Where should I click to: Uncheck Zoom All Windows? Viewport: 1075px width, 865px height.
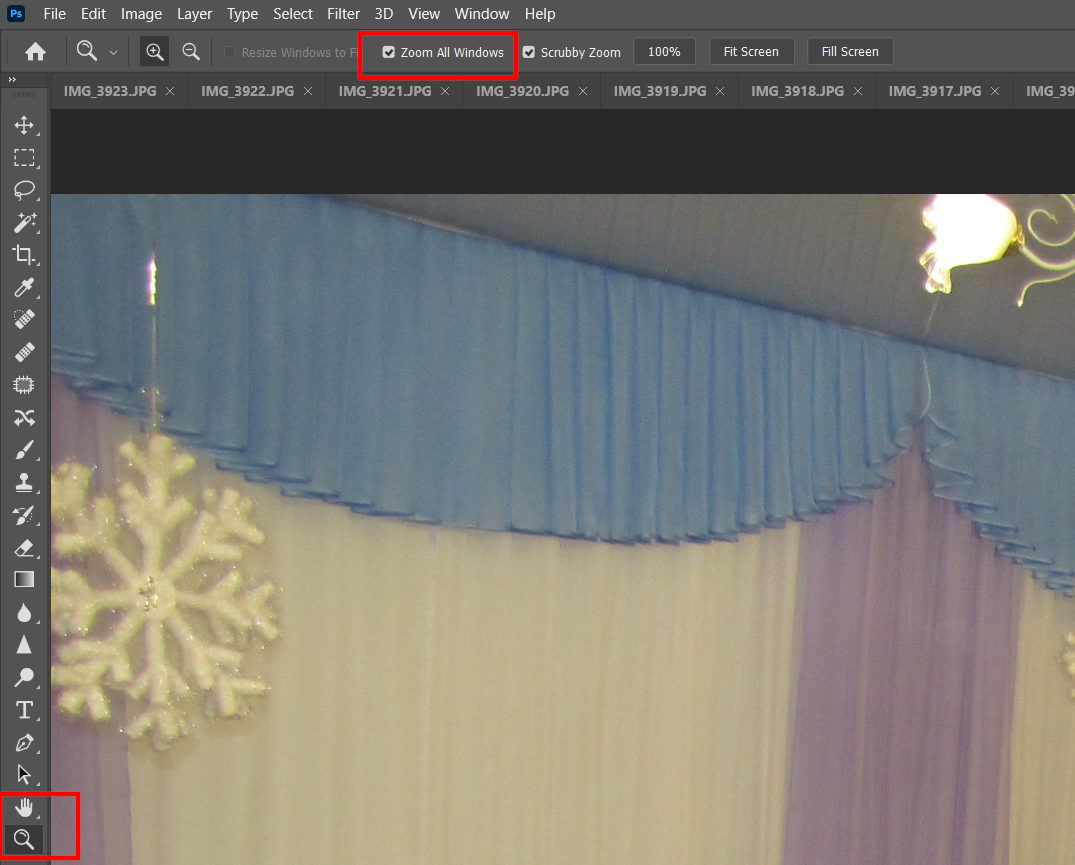389,52
